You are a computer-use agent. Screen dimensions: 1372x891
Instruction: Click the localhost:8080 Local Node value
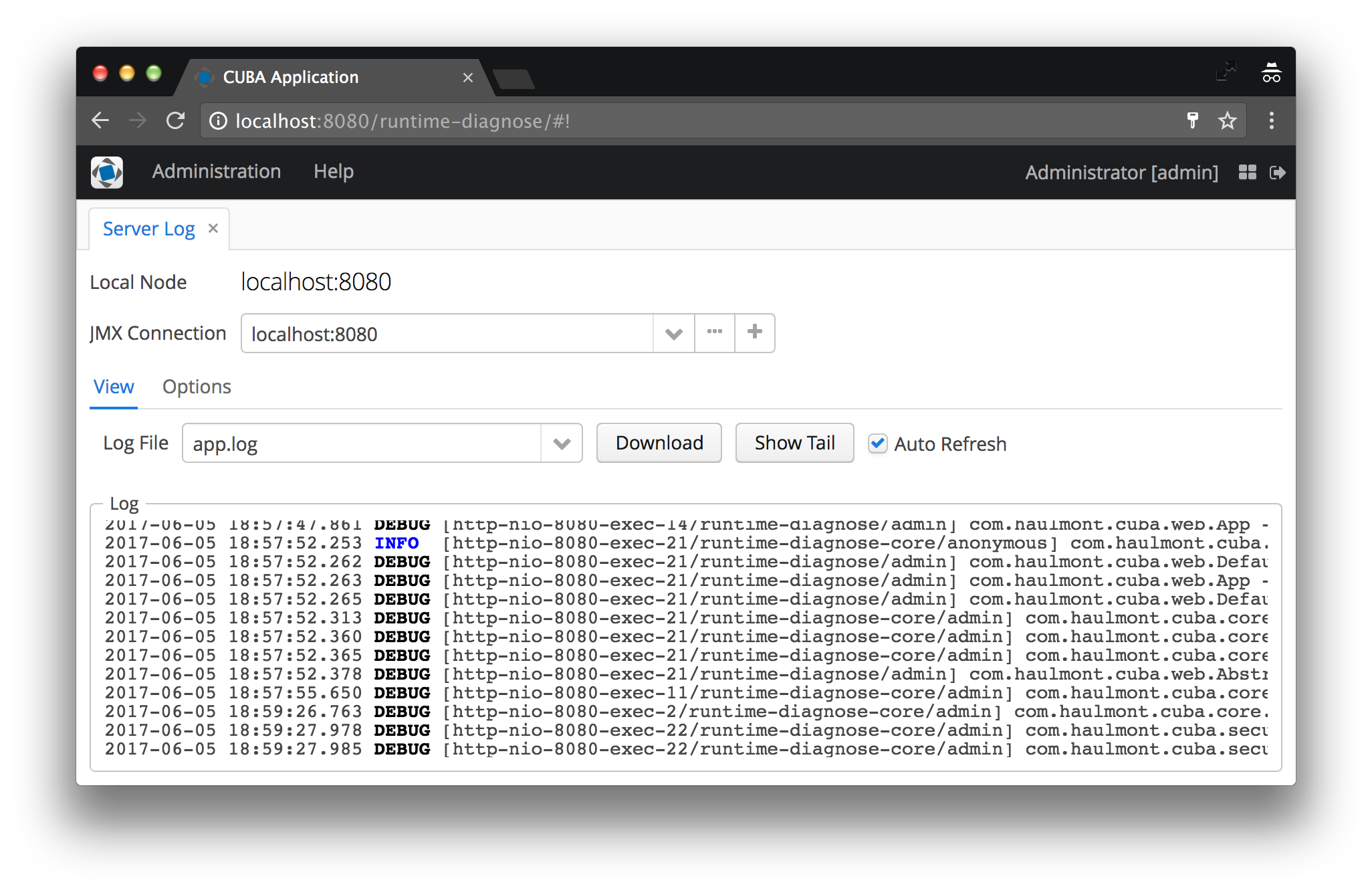[316, 282]
